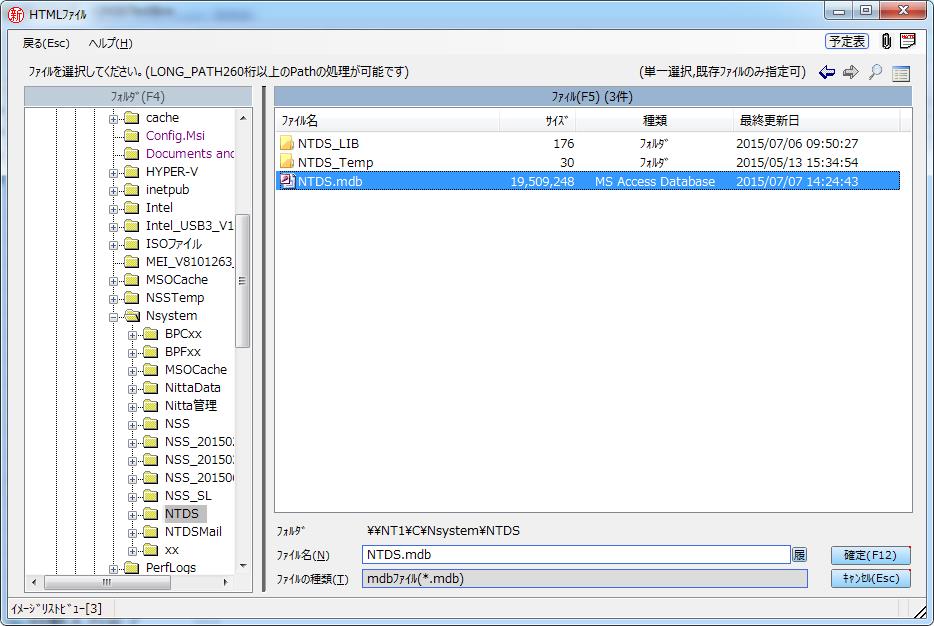The width and height of the screenshot is (934, 626).
Task: Open the 予定表 schedule button
Action: [x=847, y=42]
